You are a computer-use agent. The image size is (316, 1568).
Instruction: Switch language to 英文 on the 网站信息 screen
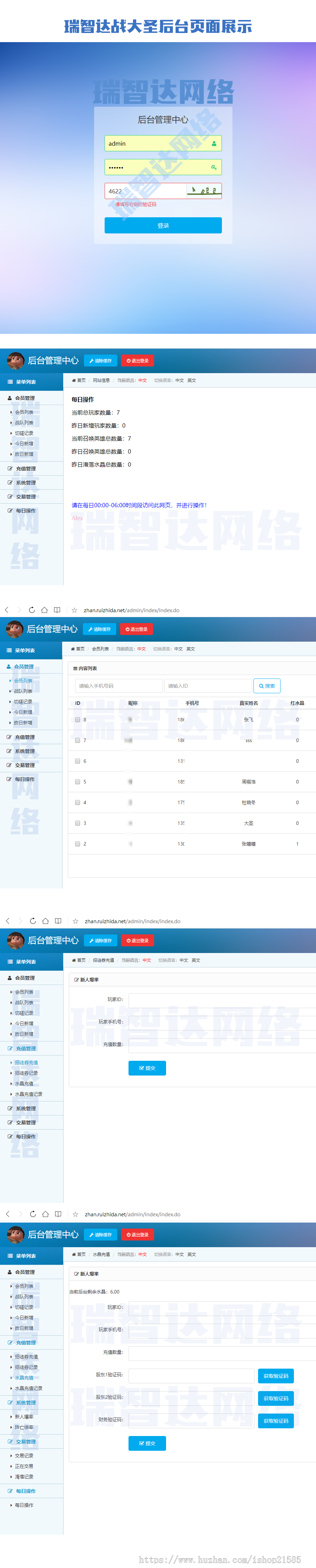pyautogui.click(x=192, y=381)
